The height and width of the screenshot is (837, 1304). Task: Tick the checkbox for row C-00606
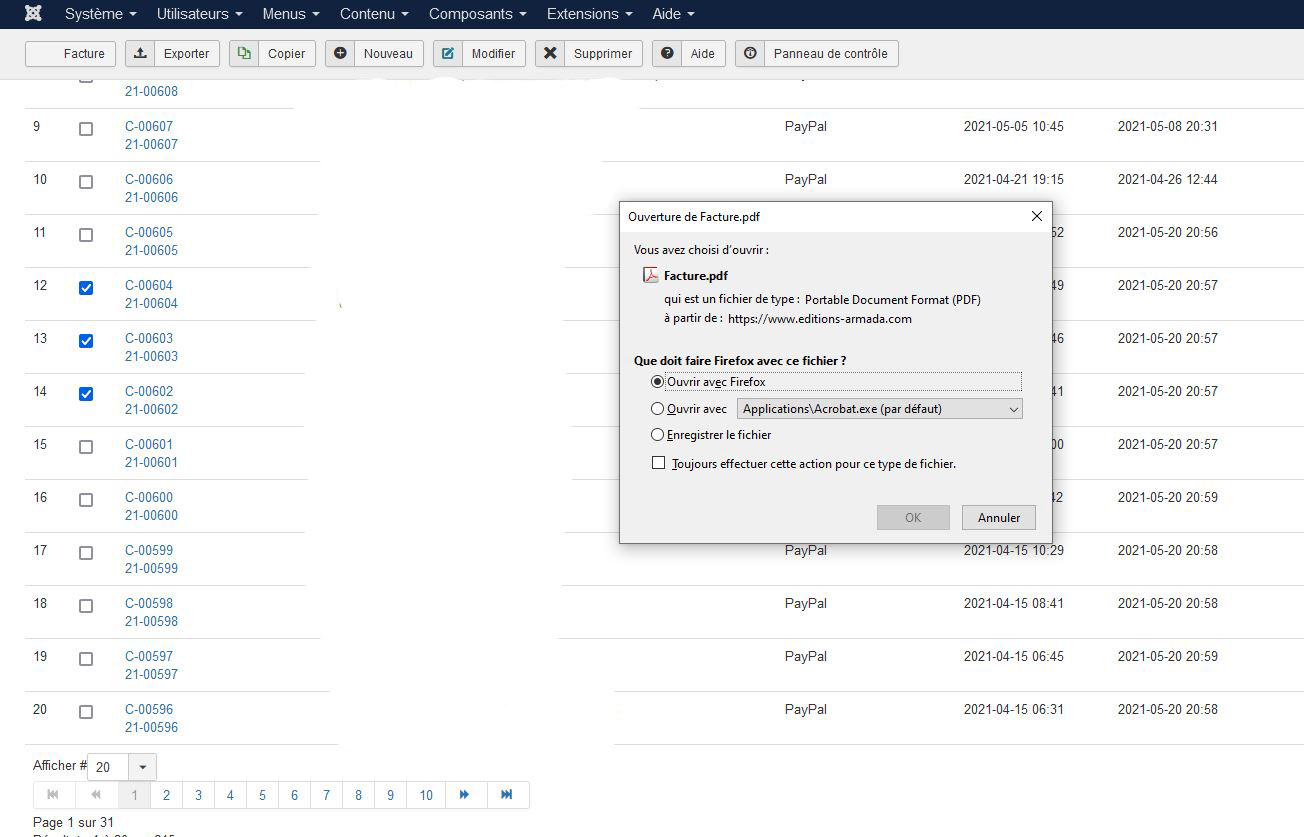pos(86,182)
